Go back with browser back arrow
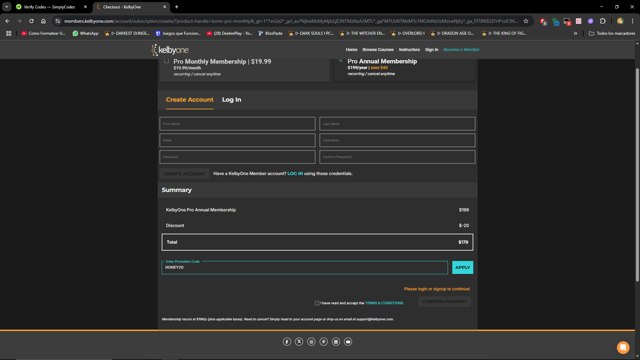The width and height of the screenshot is (640, 360). [x=7, y=21]
